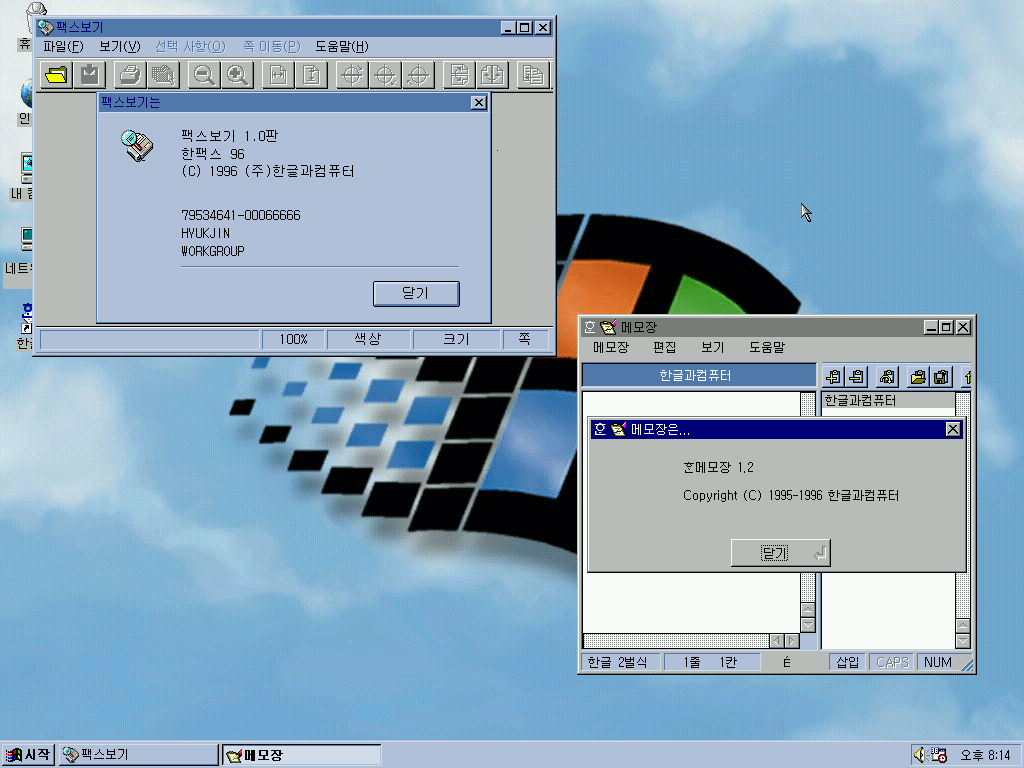Click the 크기 status bar cell

[x=456, y=340]
